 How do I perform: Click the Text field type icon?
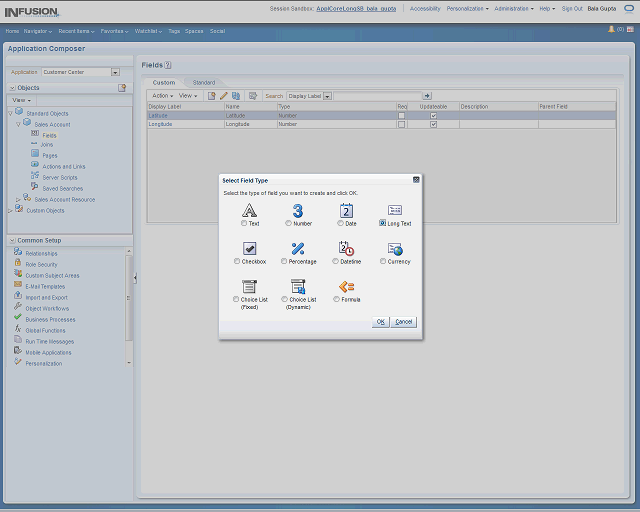(250, 210)
